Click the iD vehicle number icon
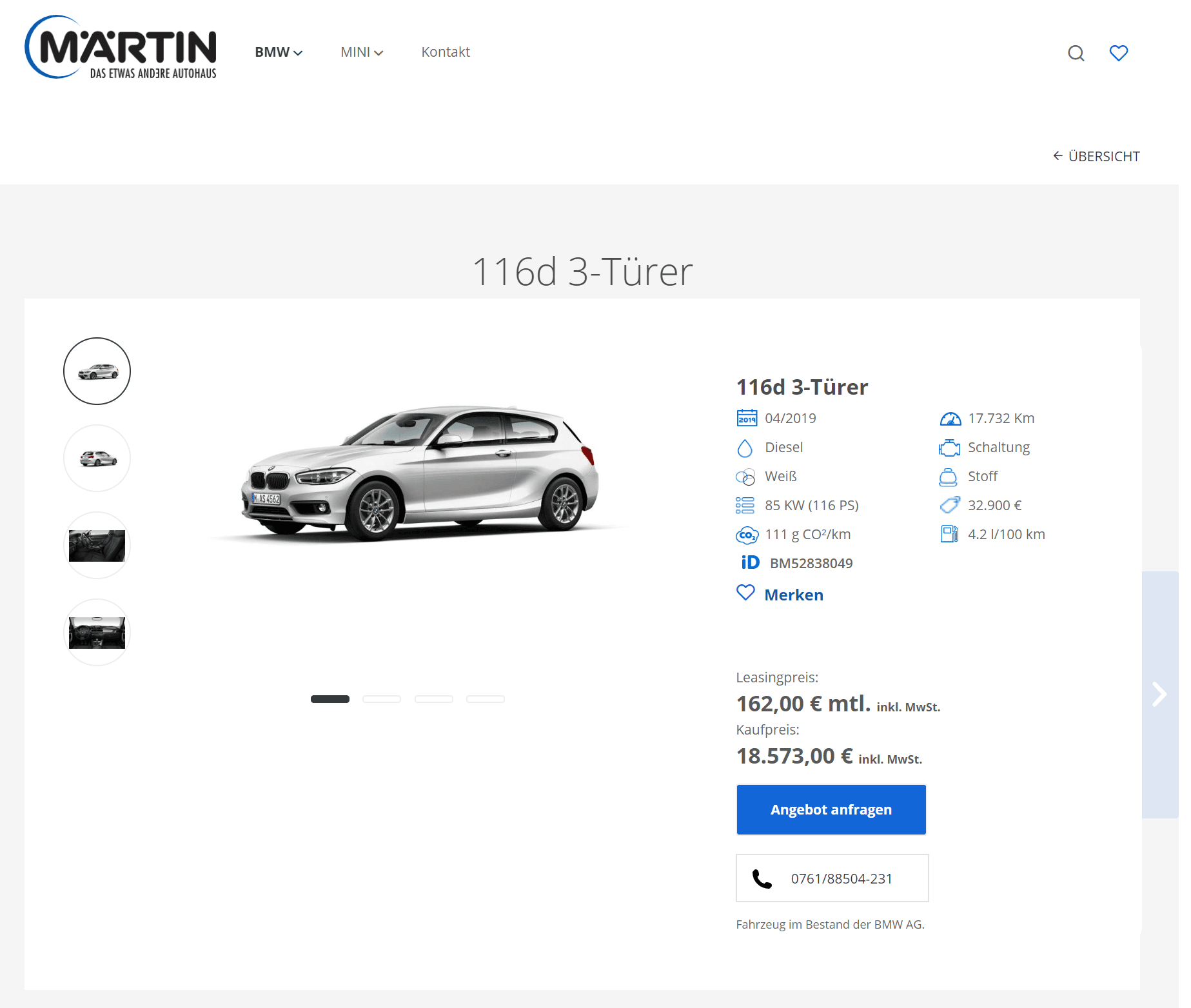 (750, 562)
